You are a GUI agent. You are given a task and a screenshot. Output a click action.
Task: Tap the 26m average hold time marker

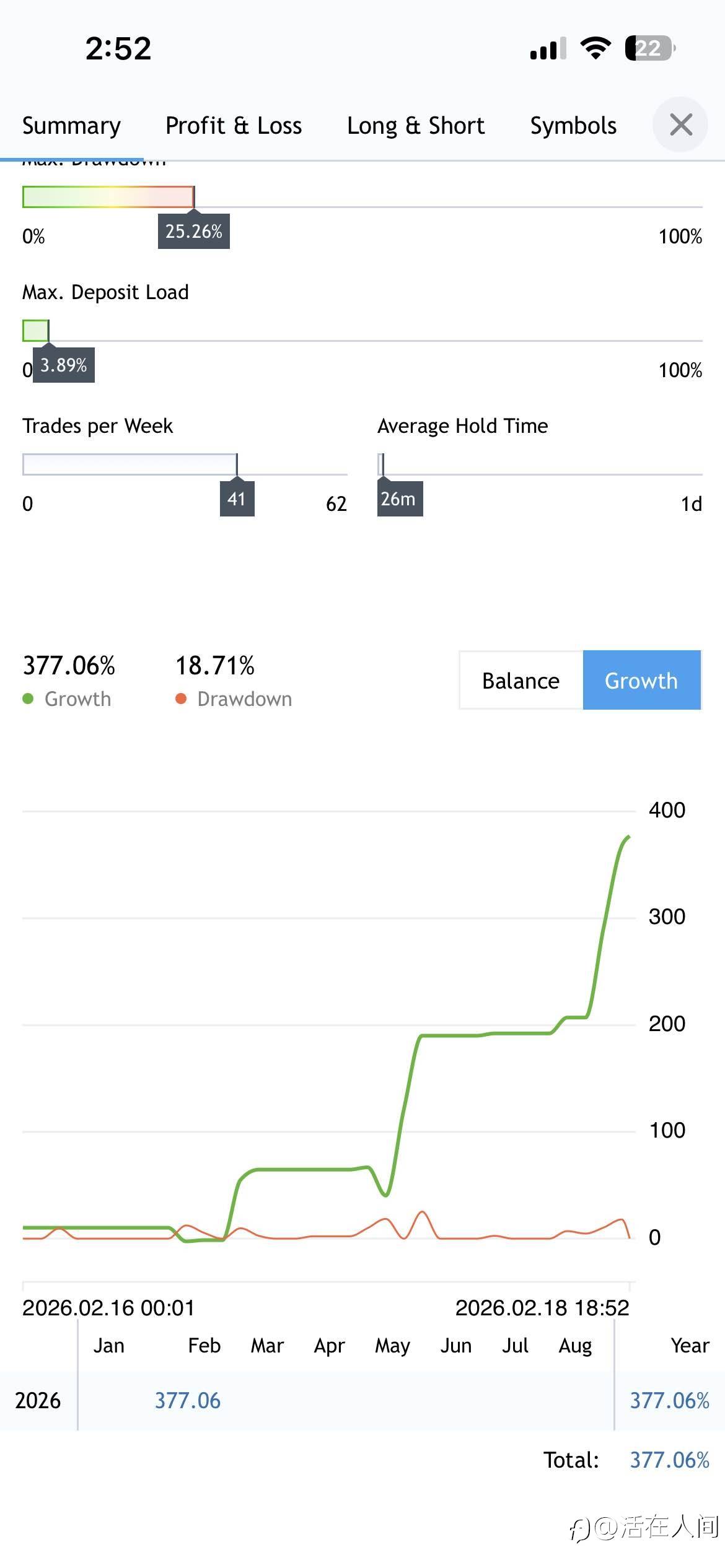(x=399, y=499)
